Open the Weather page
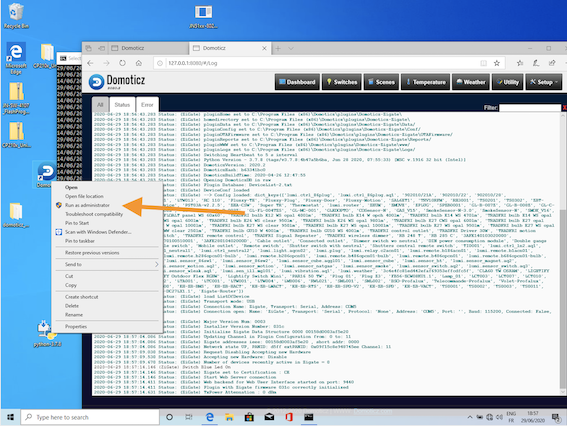This screenshot has width=567, height=426. [x=470, y=82]
